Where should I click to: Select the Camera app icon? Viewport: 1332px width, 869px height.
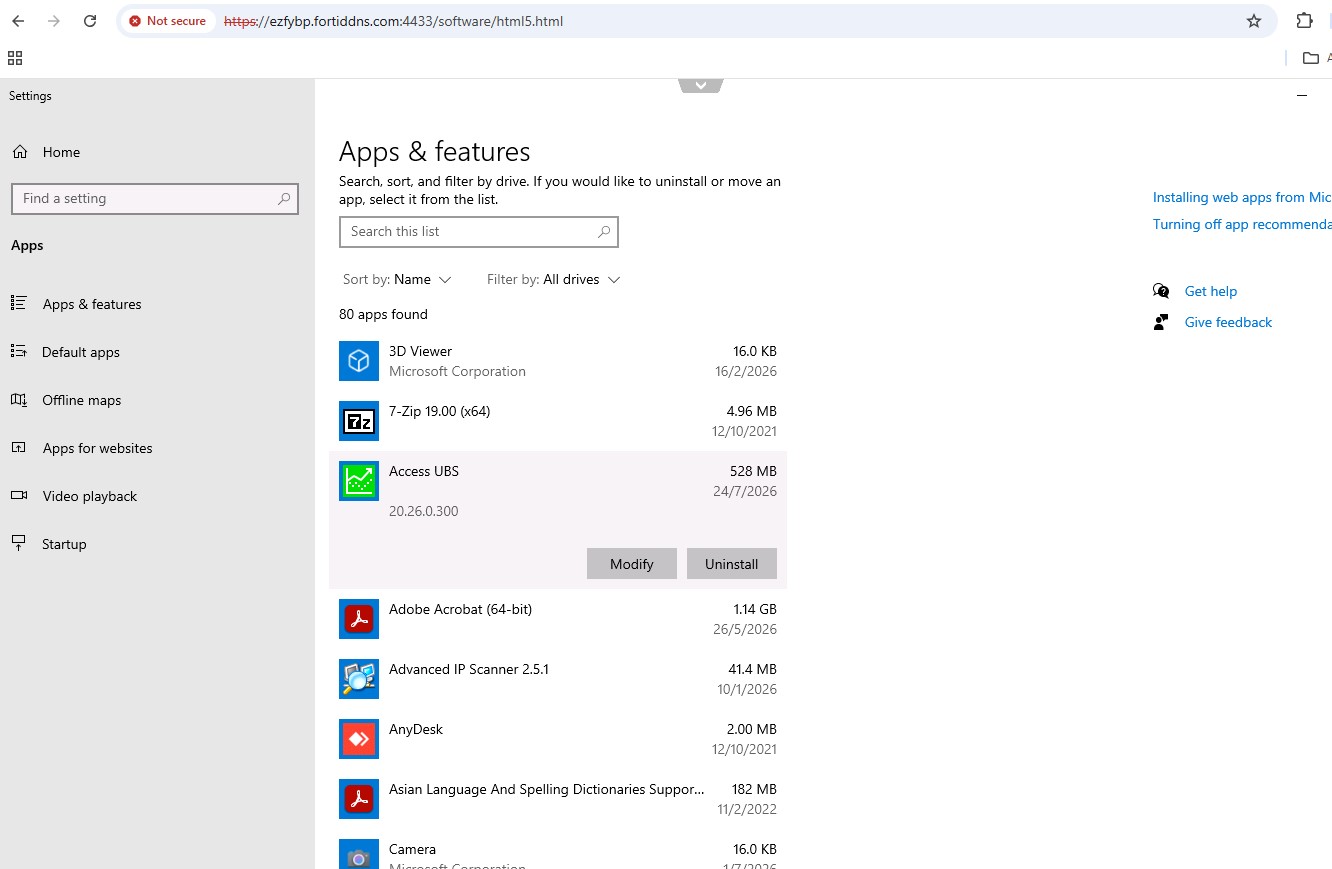coord(359,854)
